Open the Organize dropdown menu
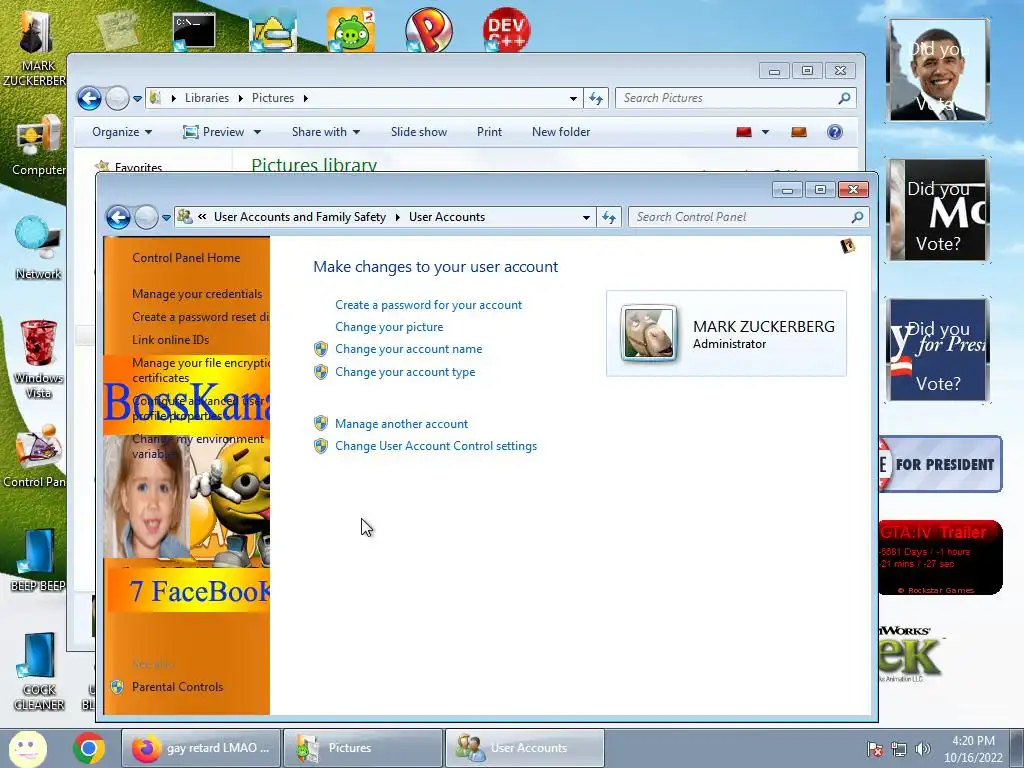 (x=122, y=132)
